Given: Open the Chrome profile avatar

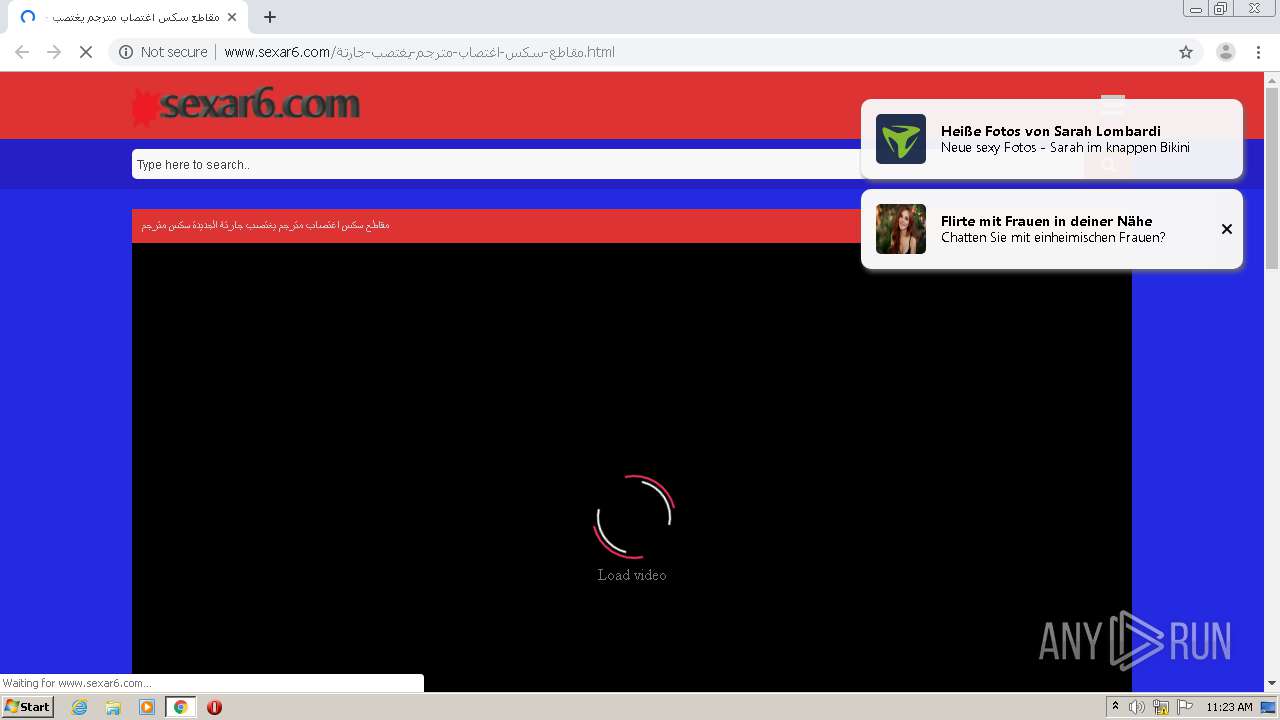Looking at the screenshot, I should click(x=1226, y=52).
